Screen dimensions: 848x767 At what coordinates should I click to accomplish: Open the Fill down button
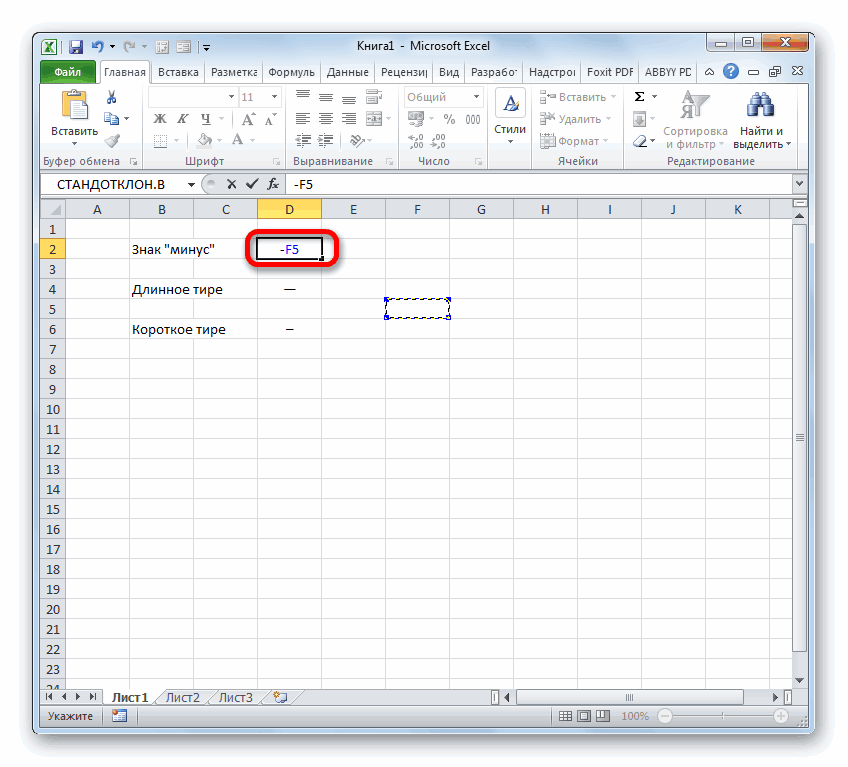coord(639,119)
